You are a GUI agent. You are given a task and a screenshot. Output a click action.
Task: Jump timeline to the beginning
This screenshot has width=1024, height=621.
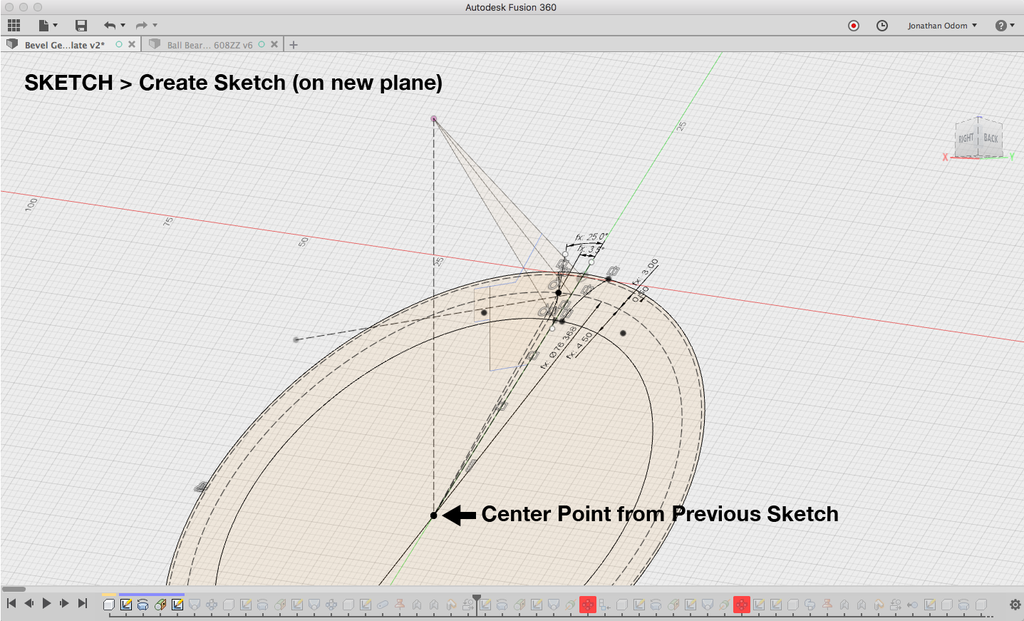pos(11,603)
